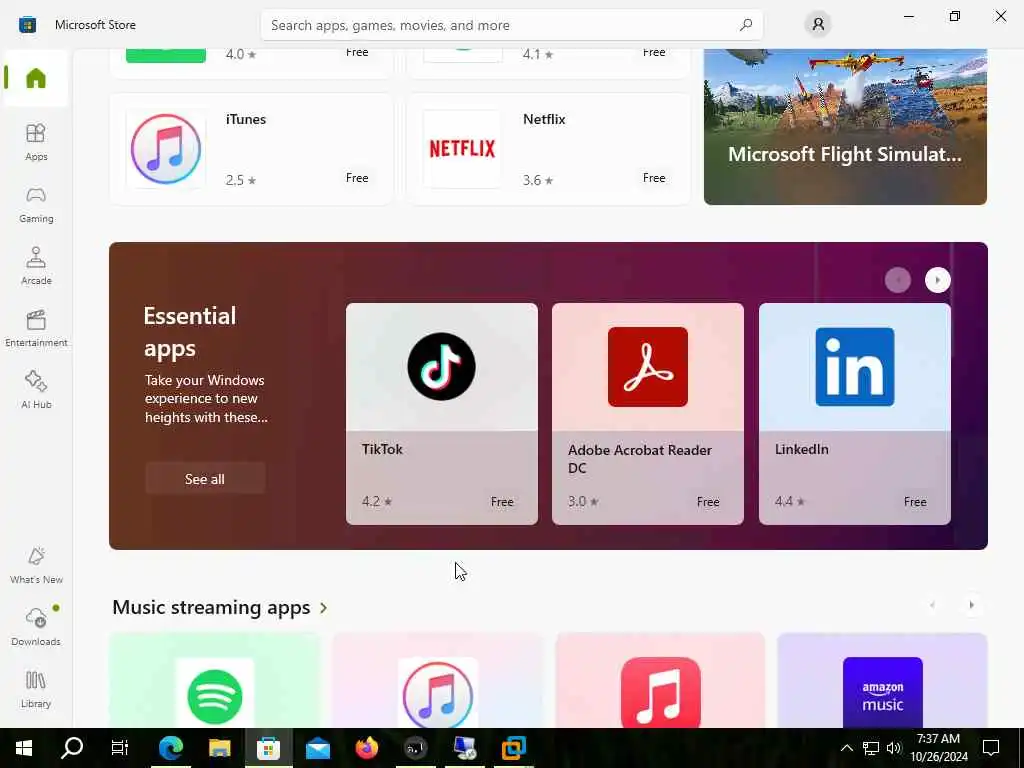1024x768 pixels.
Task: Click the Free label on Netflix
Action: pyautogui.click(x=654, y=178)
